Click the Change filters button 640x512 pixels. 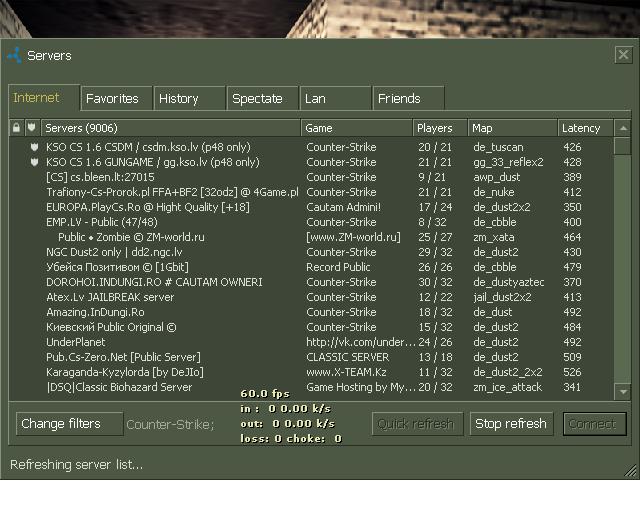click(69, 424)
